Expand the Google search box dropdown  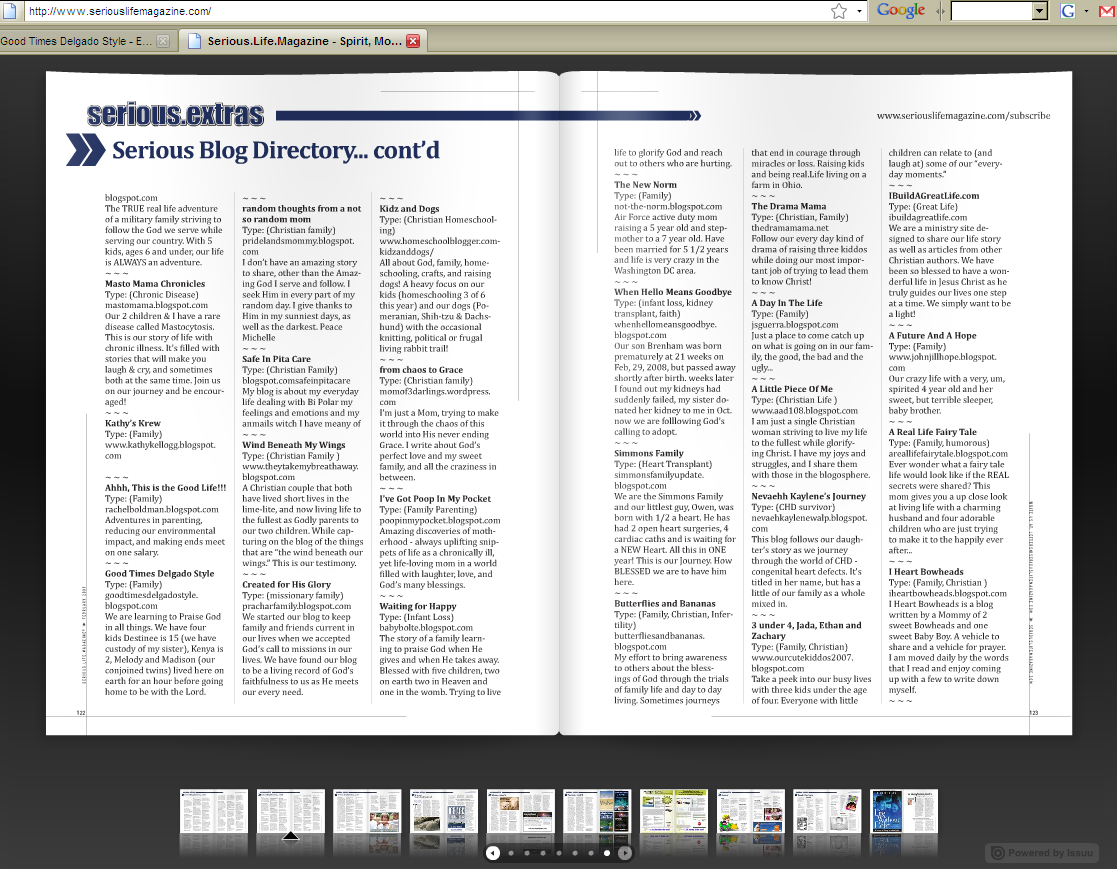1039,11
